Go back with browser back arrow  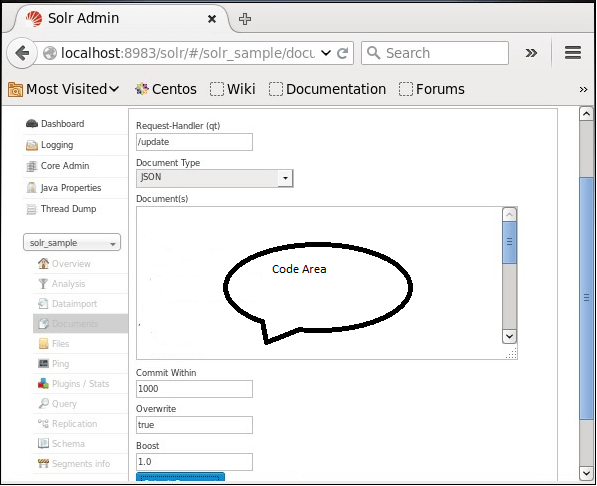tap(22, 53)
